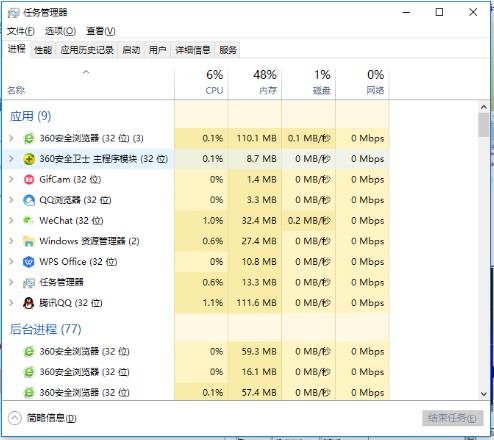Viewport: 494px width, 440px height.
Task: Click the 腾讯QQ penguin icon
Action: pos(29,303)
